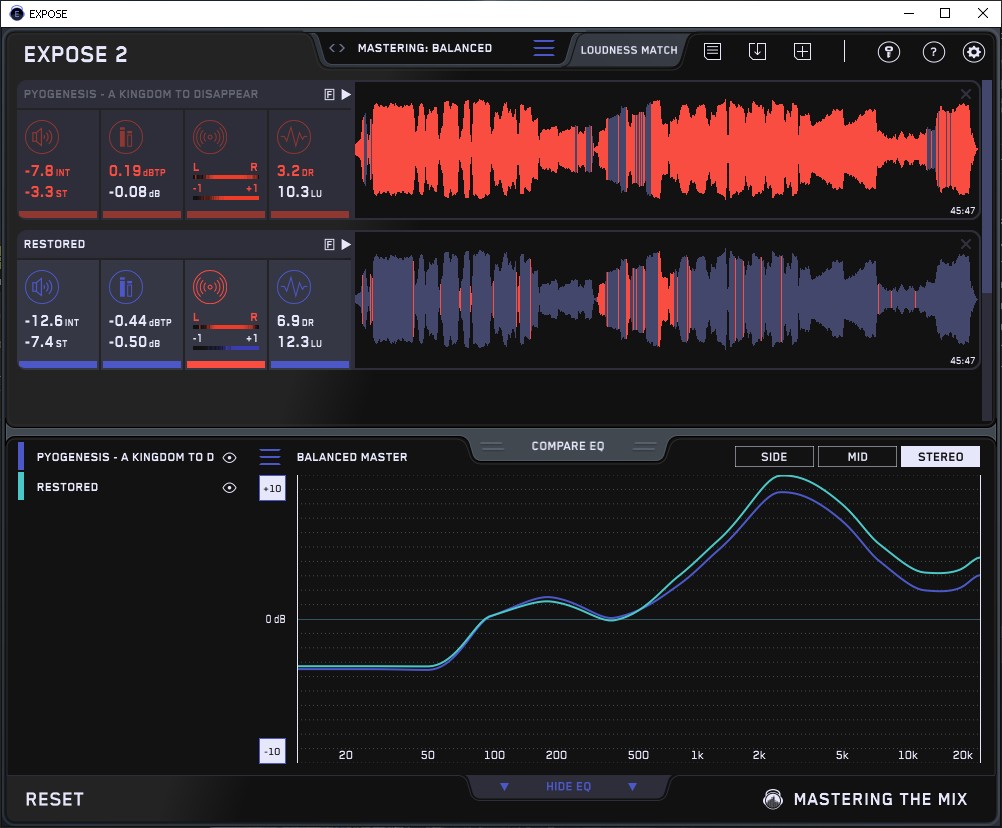
Task: Open the settings gear icon
Action: click(974, 51)
